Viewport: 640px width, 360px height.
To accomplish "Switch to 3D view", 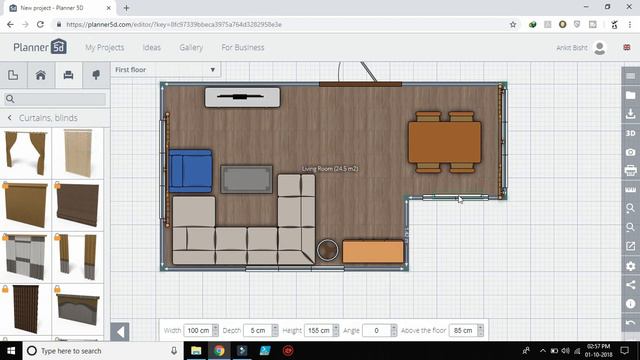I will coord(631,133).
